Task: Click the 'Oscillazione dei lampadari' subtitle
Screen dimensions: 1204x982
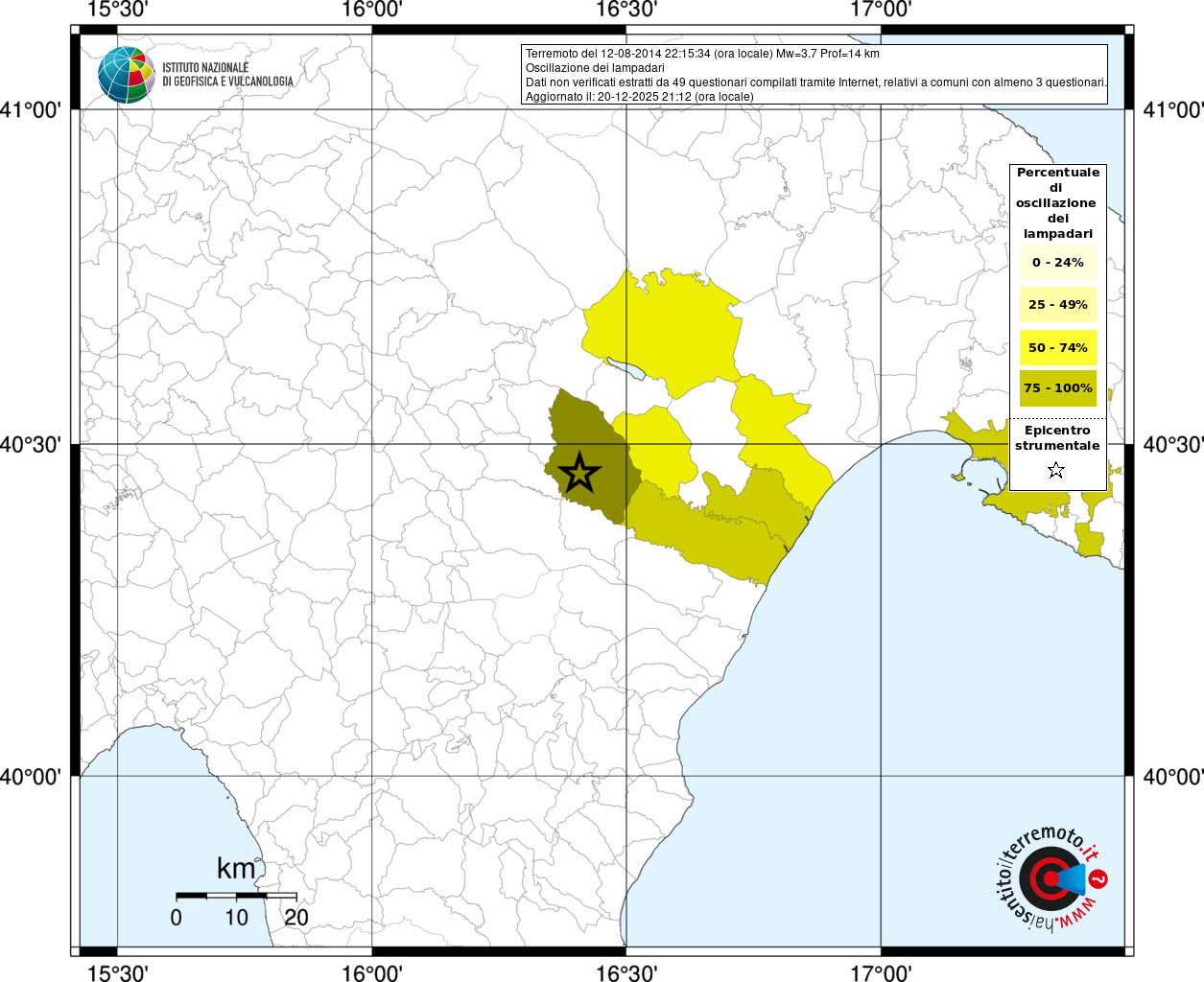Action: pos(595,68)
